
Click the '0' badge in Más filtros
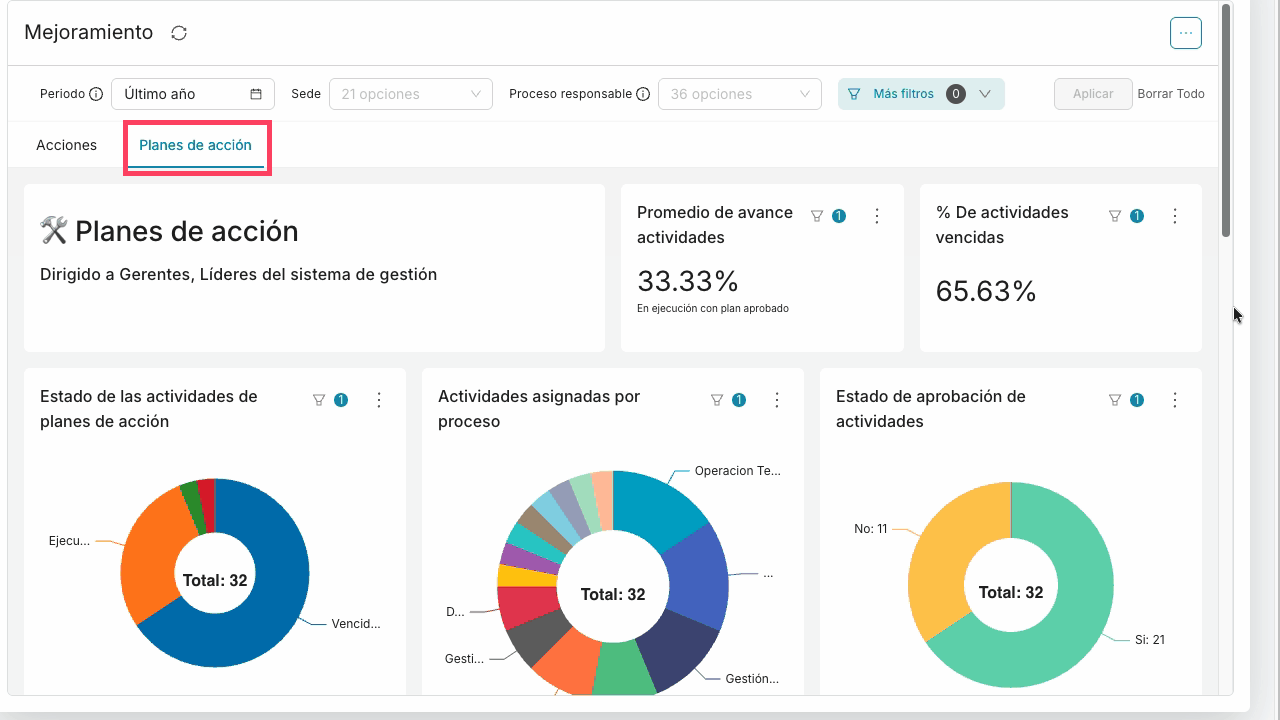(x=956, y=94)
